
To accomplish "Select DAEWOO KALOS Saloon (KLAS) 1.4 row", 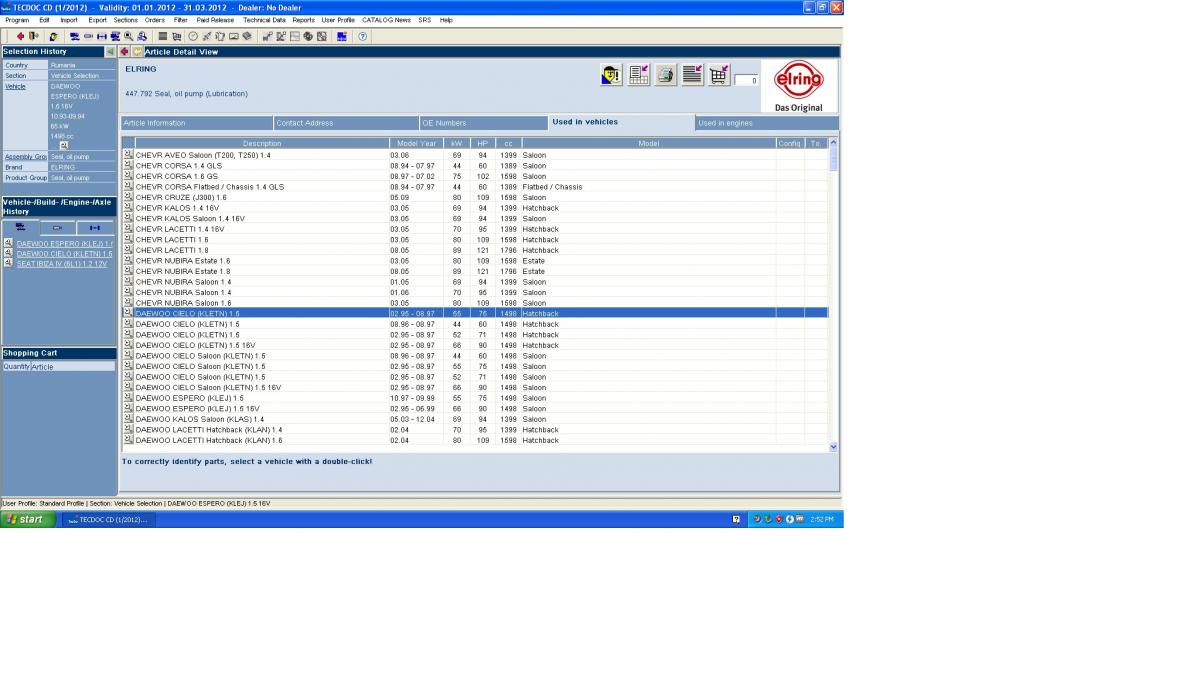I will [x=475, y=419].
